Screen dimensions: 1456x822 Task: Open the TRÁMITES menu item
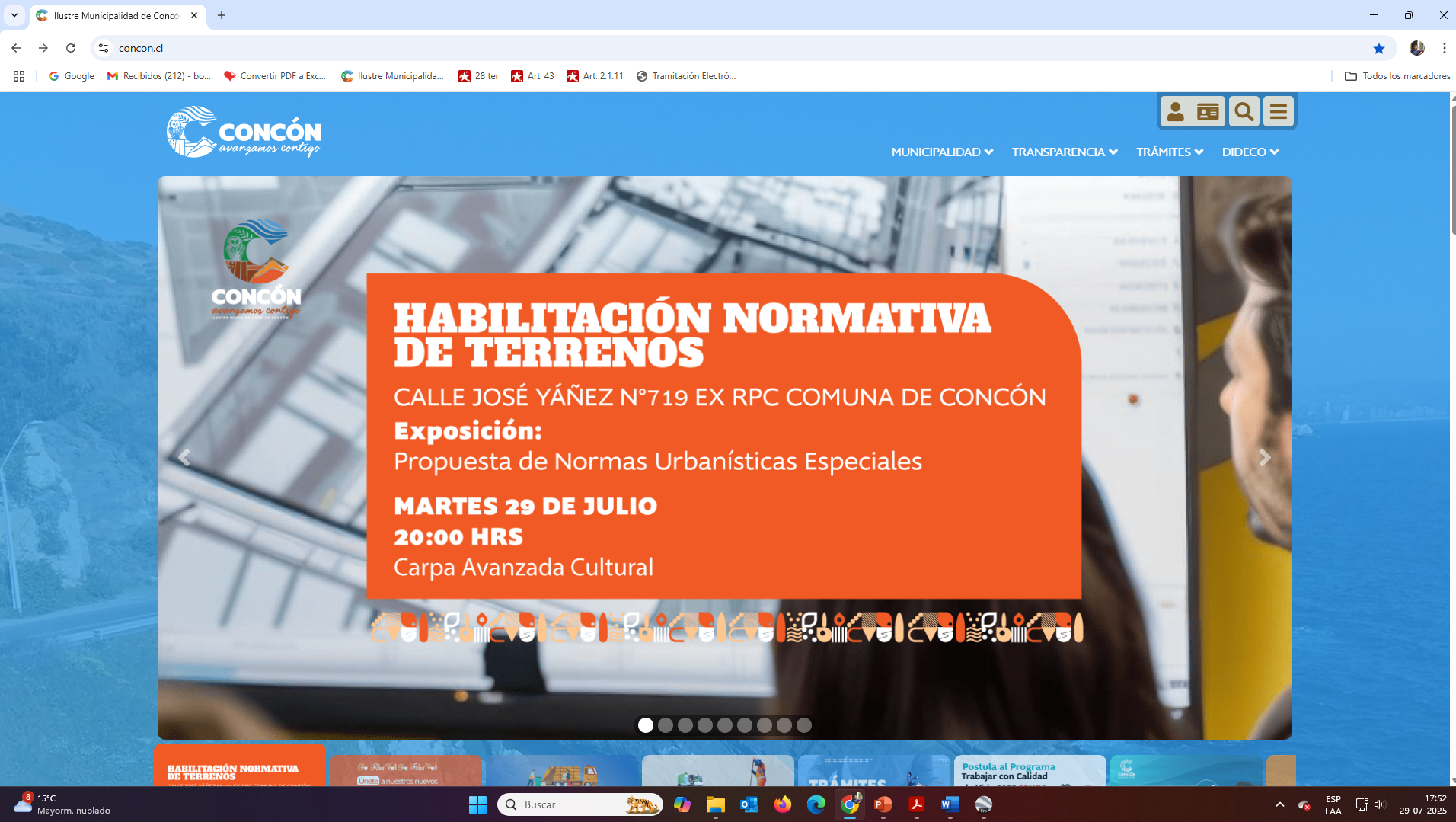tap(1169, 152)
